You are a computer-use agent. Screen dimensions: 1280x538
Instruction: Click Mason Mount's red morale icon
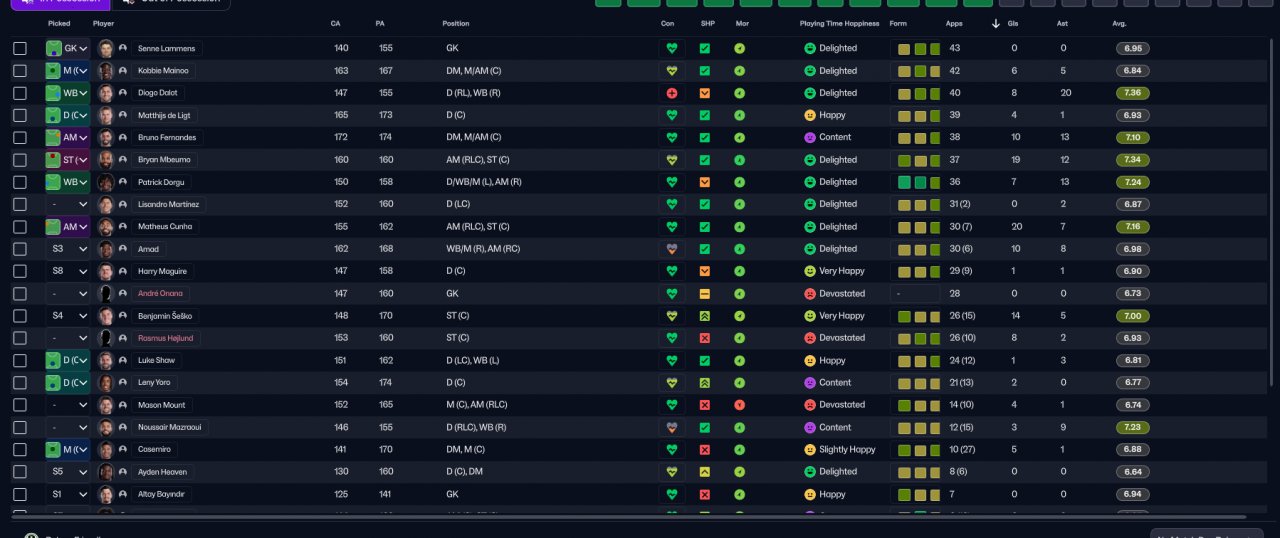pyautogui.click(x=739, y=405)
